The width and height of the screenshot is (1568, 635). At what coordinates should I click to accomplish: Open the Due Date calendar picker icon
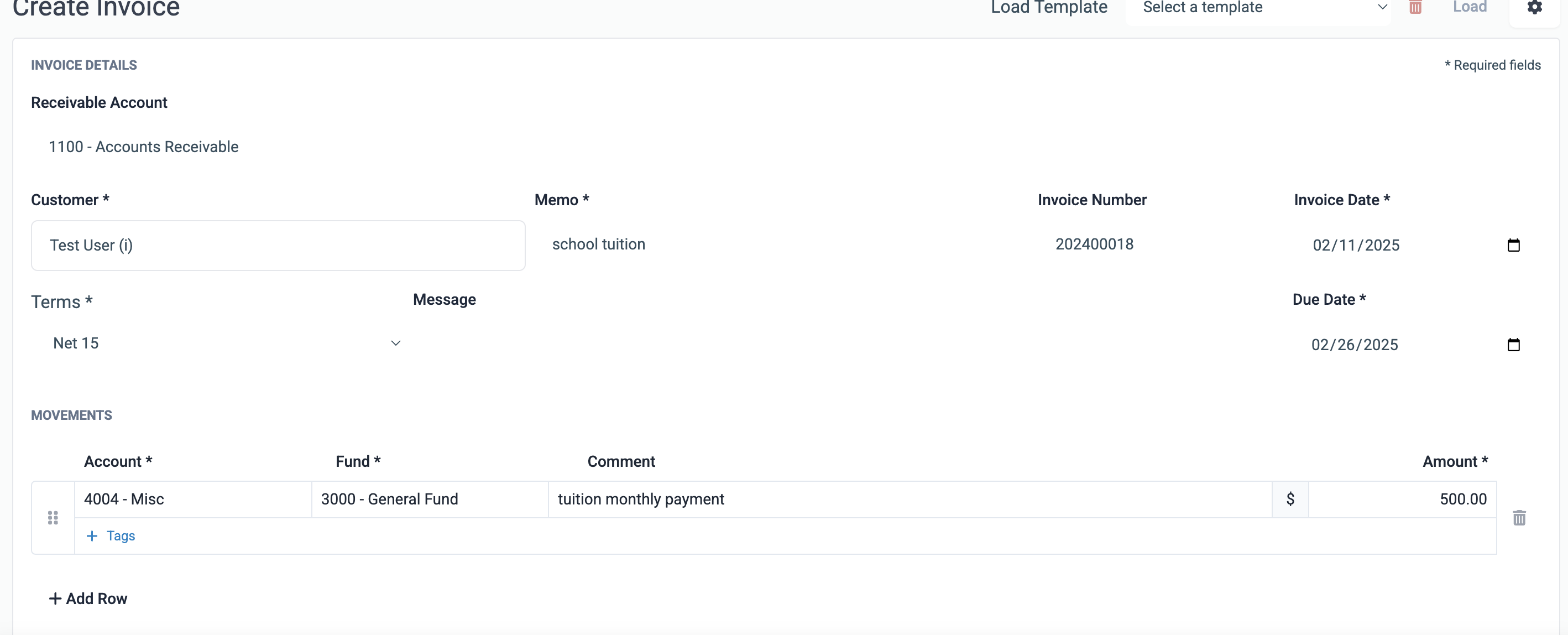click(x=1513, y=345)
